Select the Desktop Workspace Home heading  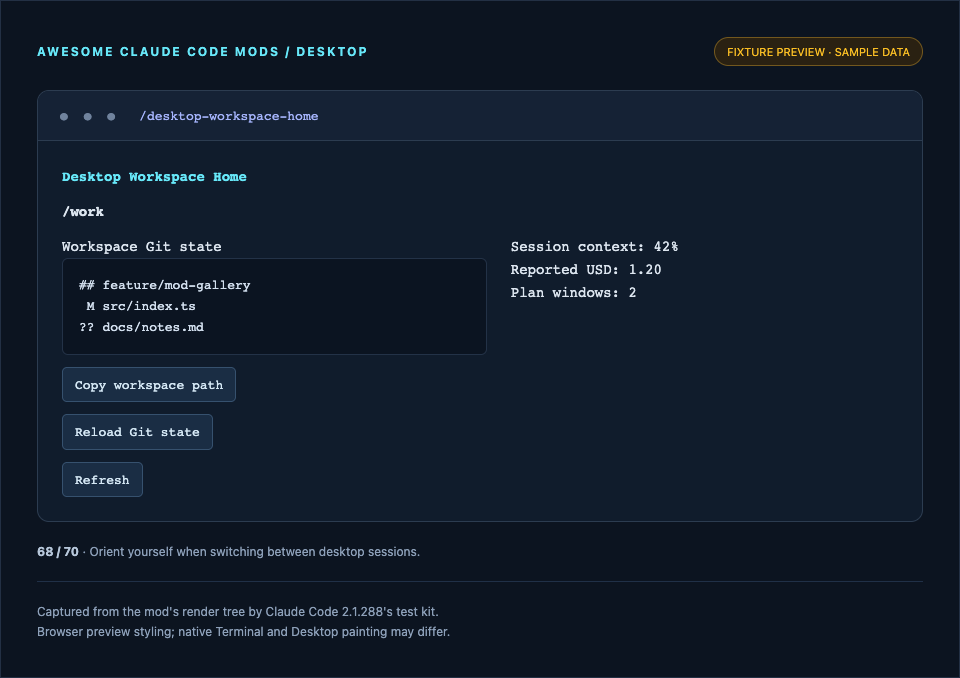coord(154,177)
